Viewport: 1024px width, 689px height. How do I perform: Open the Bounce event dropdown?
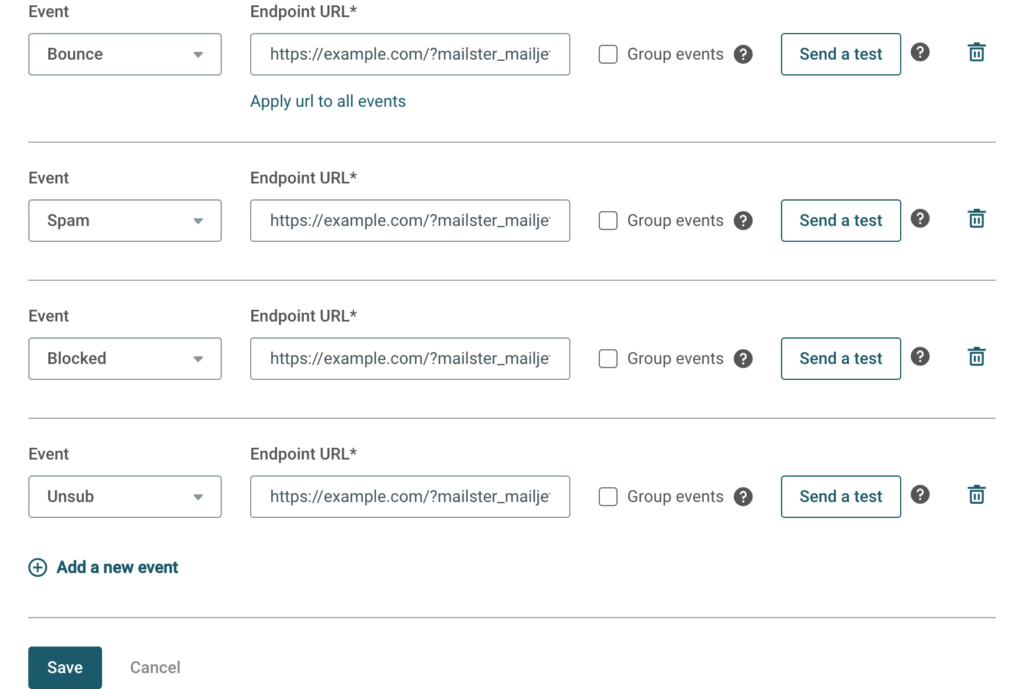coord(125,54)
